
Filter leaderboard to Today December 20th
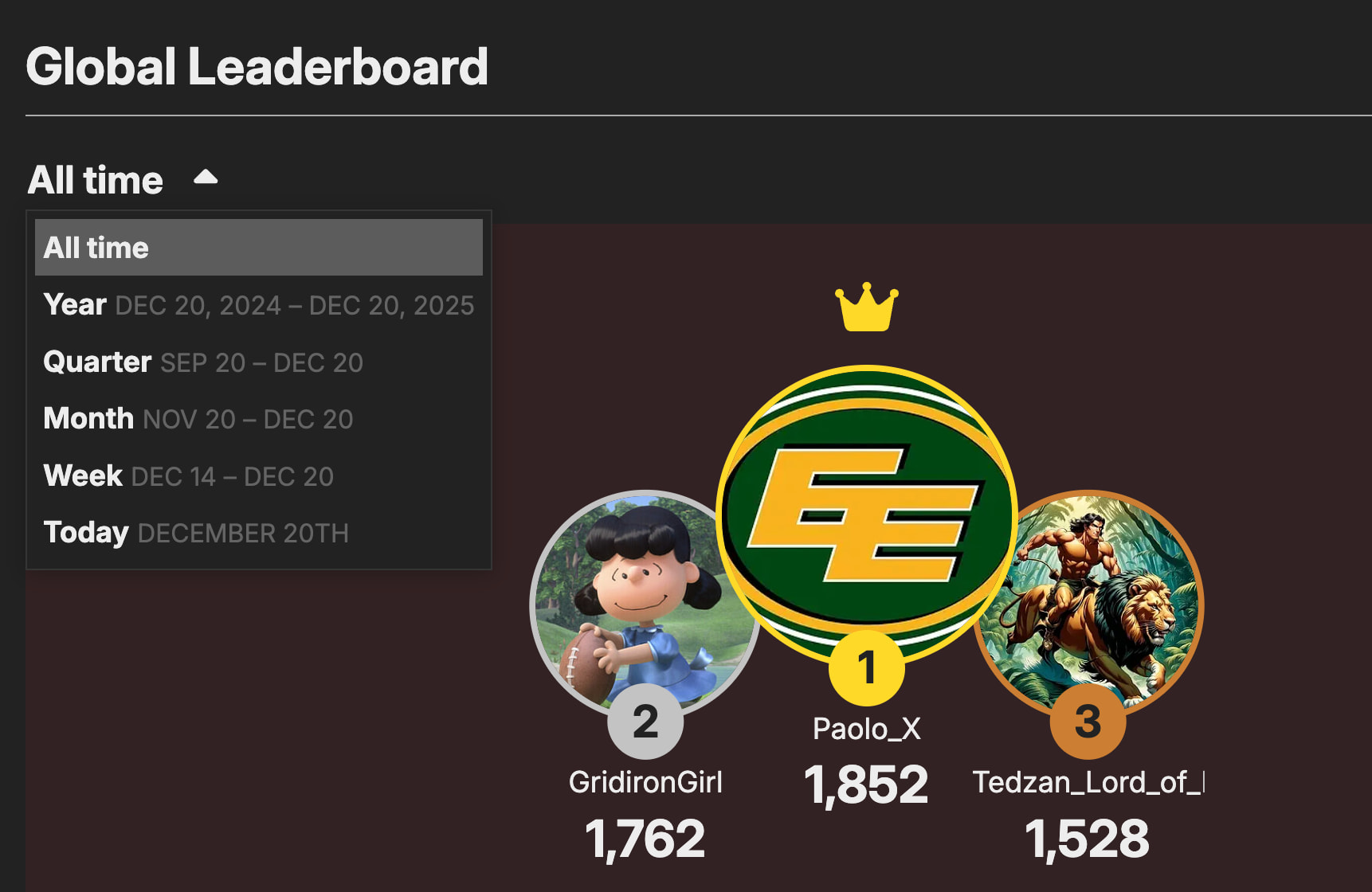coord(196,533)
